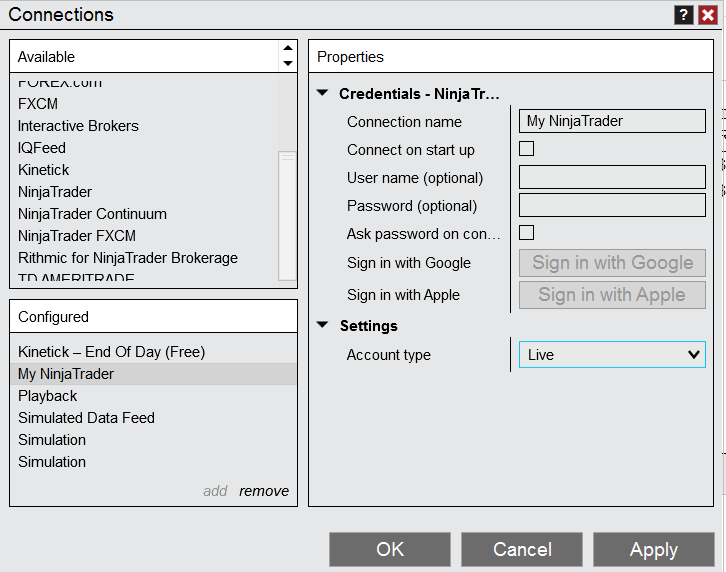Image resolution: width=726 pixels, height=572 pixels.
Task: Focus the User name (optional) field
Action: 612,177
